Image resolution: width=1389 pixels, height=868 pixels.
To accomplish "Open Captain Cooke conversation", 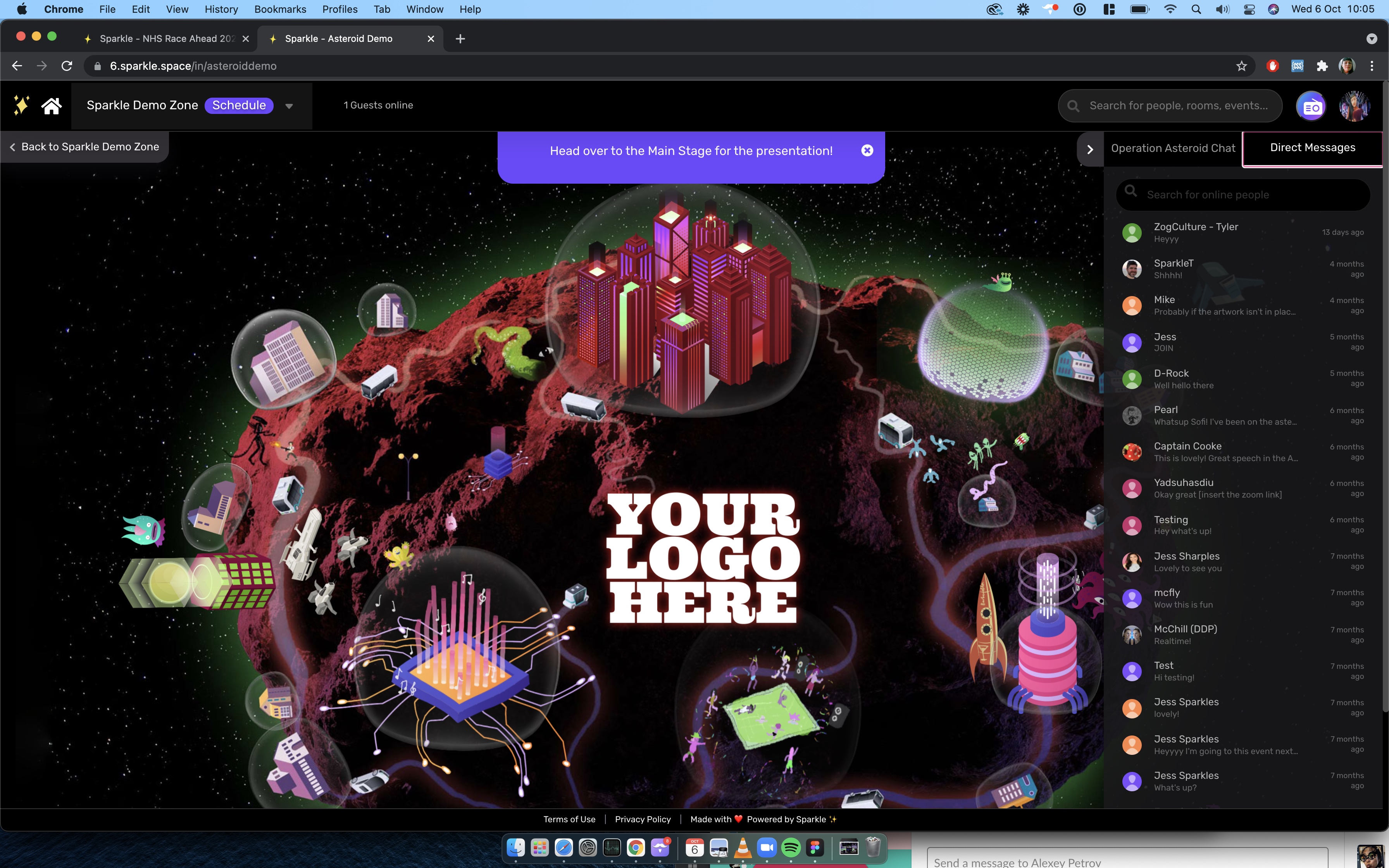I will [x=1243, y=452].
